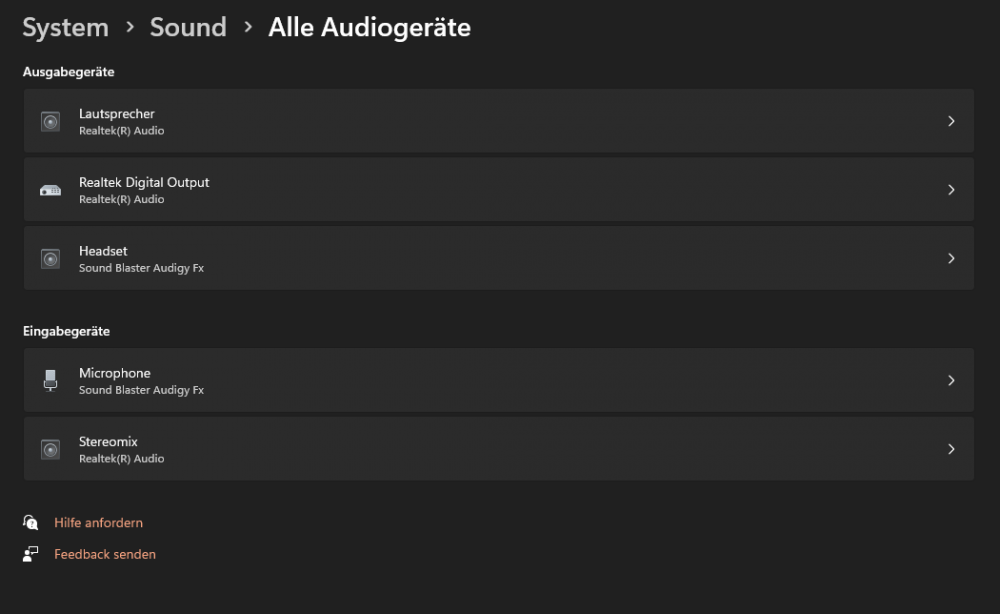Click the Lautsprecher speaker icon

pyautogui.click(x=50, y=122)
